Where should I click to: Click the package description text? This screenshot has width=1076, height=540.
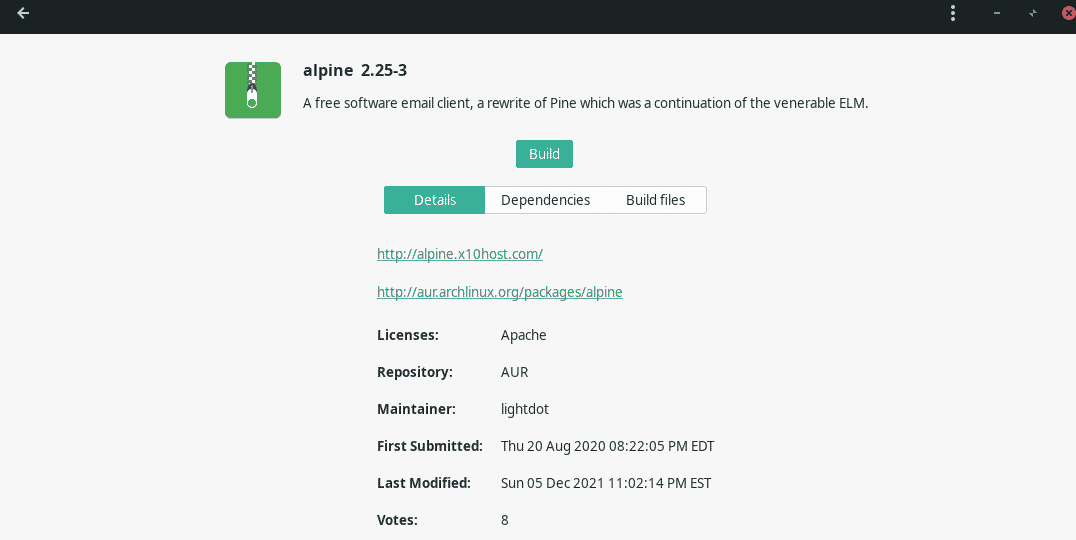pyautogui.click(x=585, y=103)
